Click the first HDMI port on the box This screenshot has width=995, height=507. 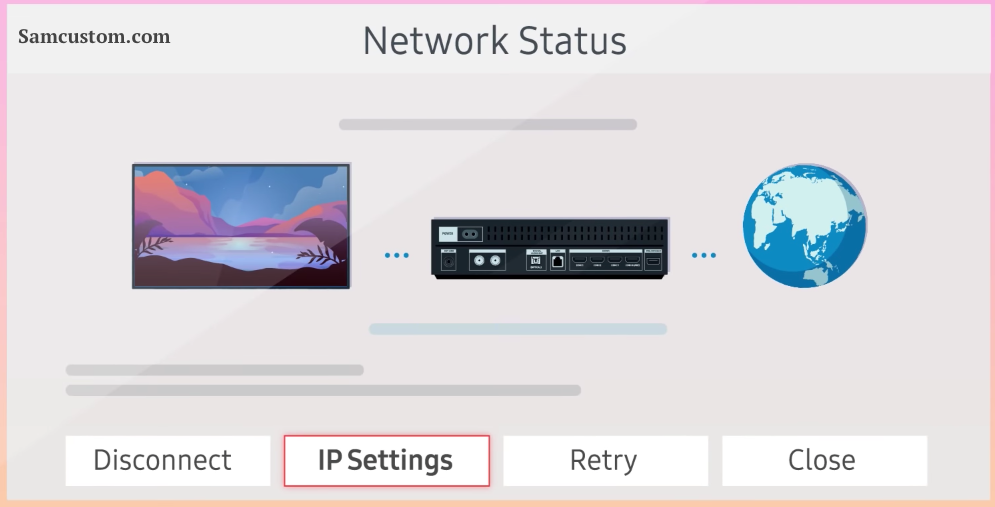point(579,260)
